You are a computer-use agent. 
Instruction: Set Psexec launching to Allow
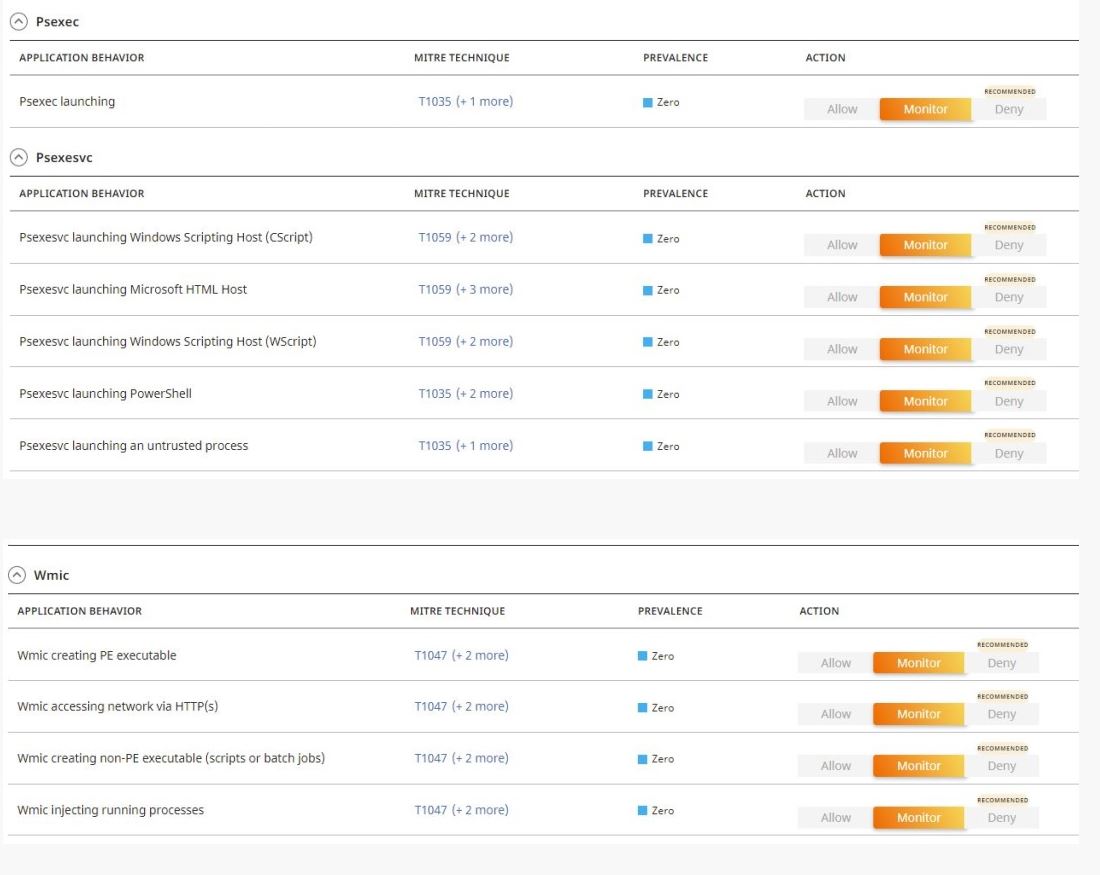[842, 109]
